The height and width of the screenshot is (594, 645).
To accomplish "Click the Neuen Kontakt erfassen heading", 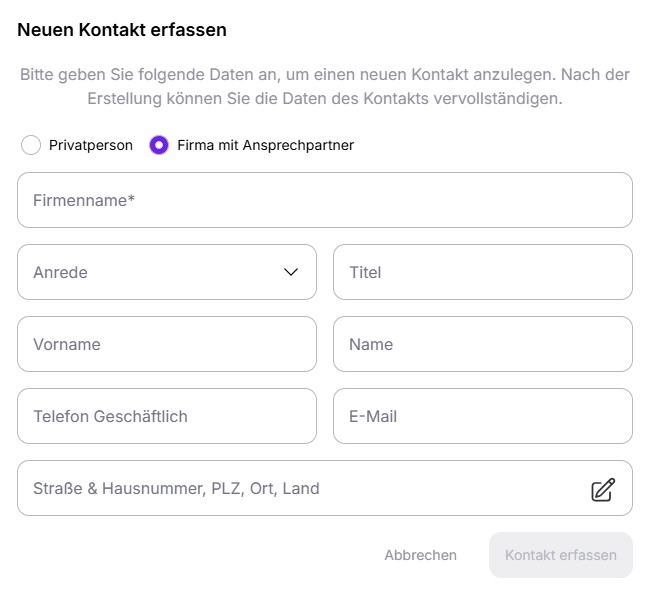I will coord(122,30).
